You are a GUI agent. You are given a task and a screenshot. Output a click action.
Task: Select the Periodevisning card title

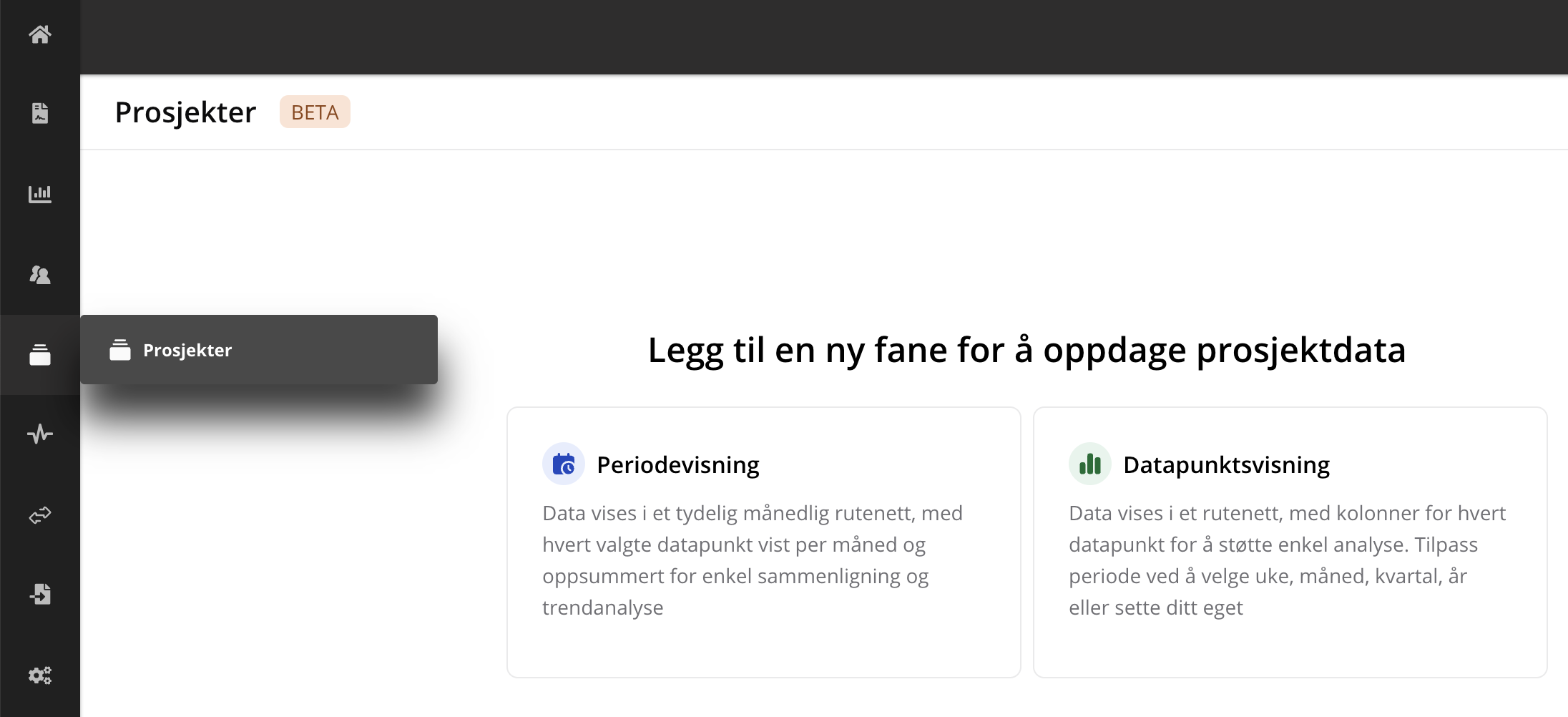pyautogui.click(x=678, y=465)
